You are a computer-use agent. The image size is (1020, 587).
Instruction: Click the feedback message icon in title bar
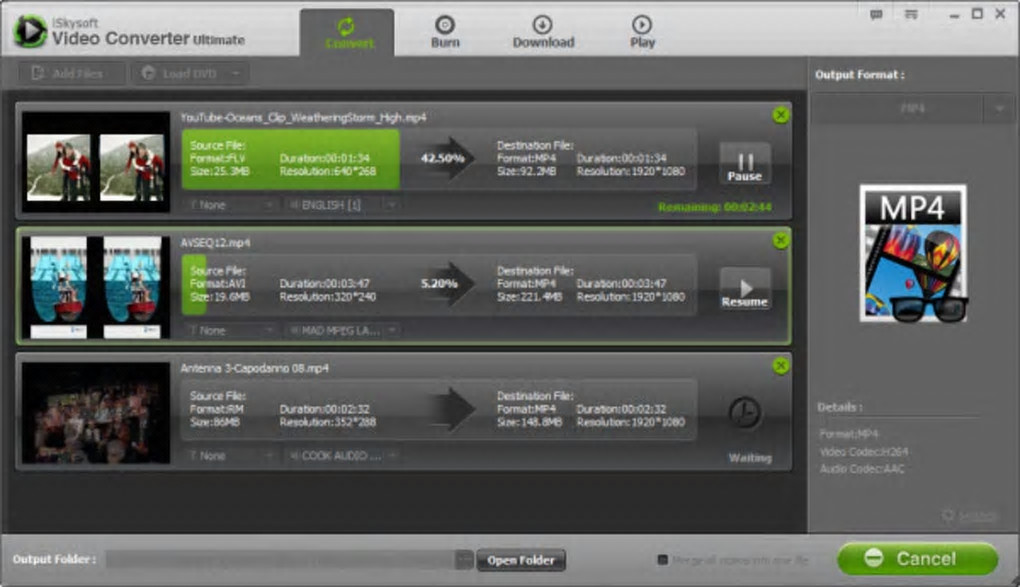click(876, 14)
